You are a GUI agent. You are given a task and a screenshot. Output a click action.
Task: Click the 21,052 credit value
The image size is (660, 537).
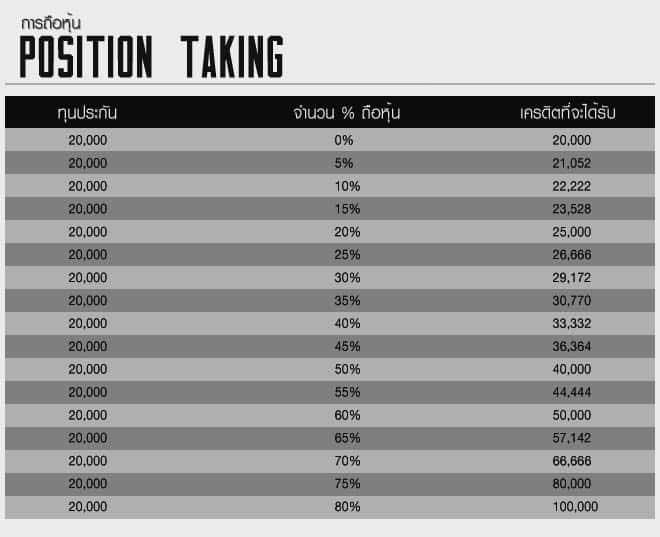click(572, 163)
